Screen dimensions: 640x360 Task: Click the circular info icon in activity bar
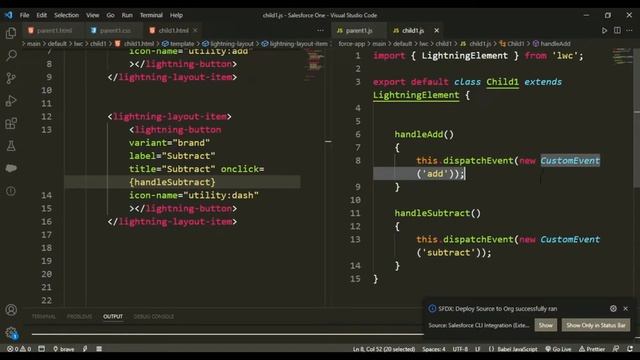tap(11, 191)
